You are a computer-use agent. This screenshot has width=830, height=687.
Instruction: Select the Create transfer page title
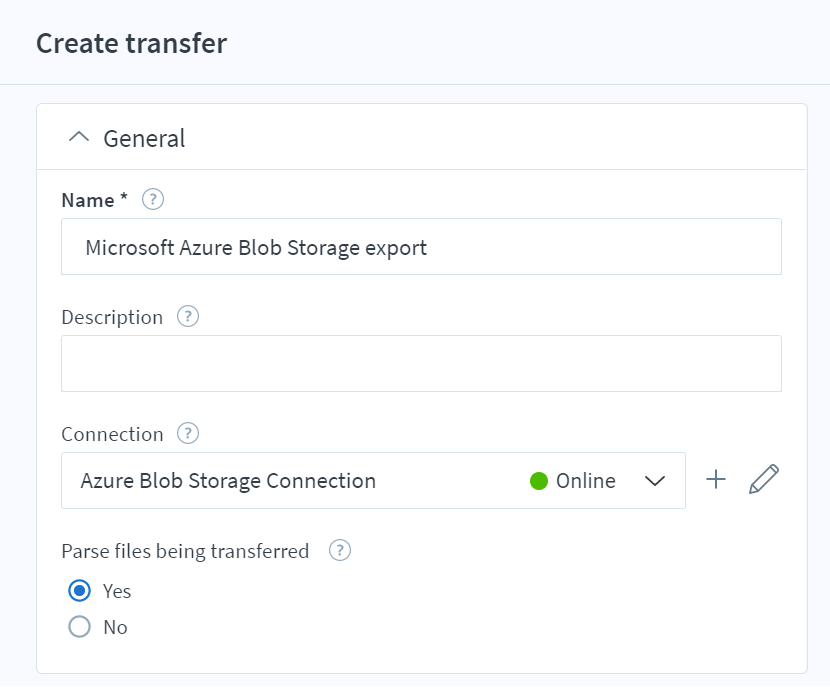pos(130,43)
